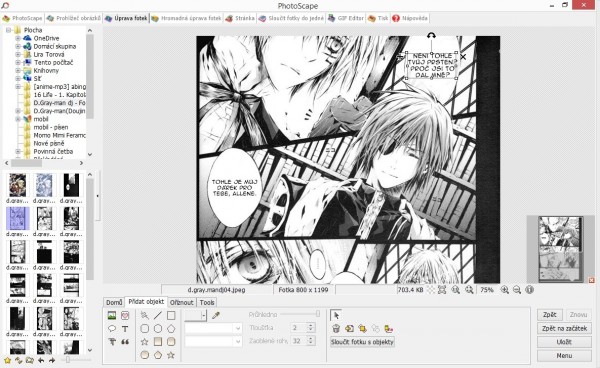This screenshot has width=600, height=368.
Task: Switch to the Oříznout tab
Action: tap(182, 303)
